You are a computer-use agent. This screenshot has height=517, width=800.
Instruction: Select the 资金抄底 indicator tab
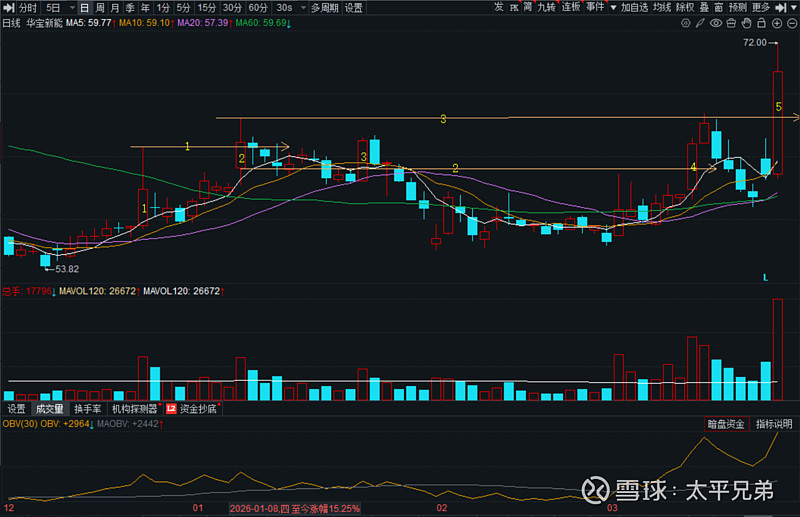198,409
